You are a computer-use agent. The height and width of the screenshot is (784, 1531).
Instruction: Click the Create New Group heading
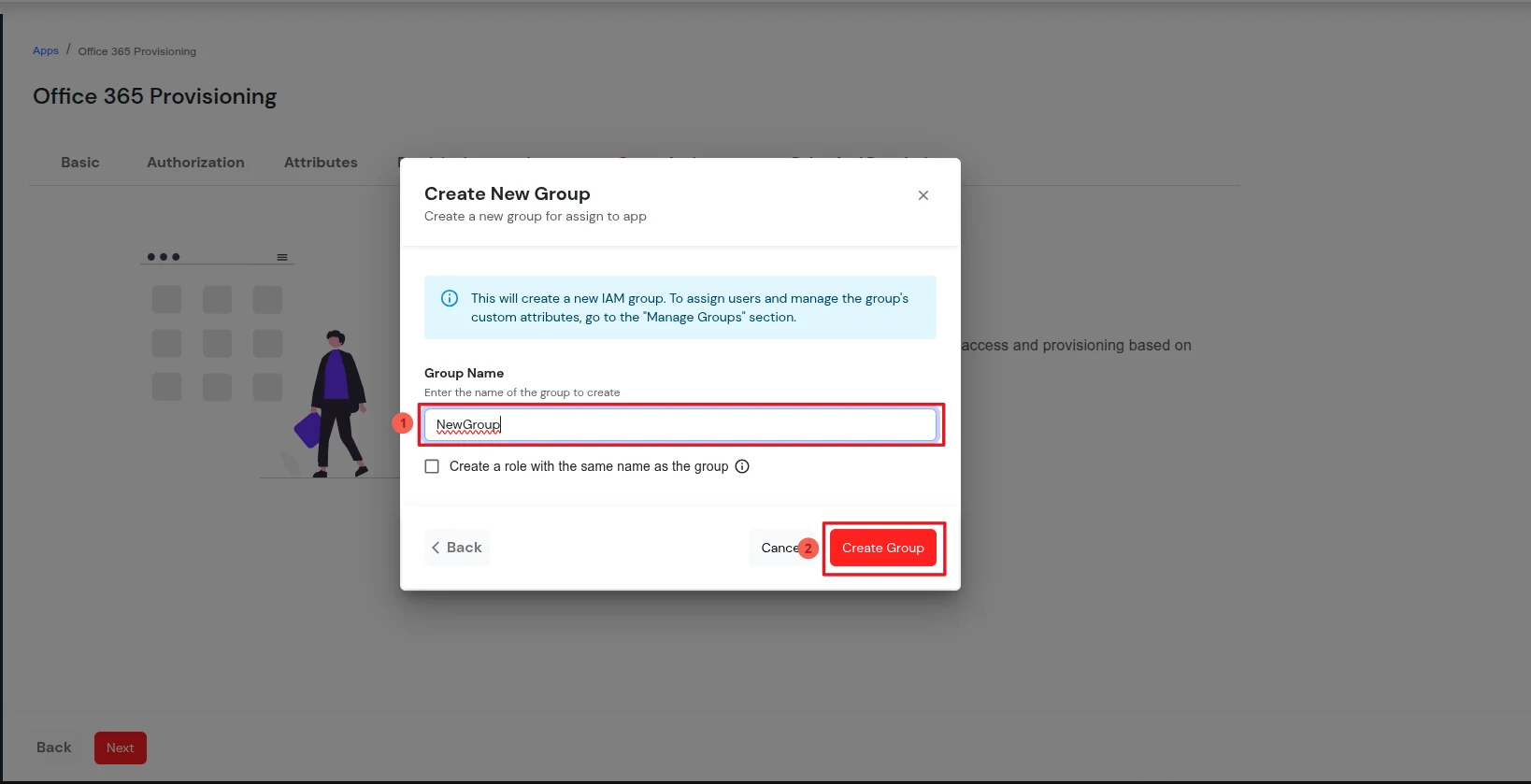point(508,193)
